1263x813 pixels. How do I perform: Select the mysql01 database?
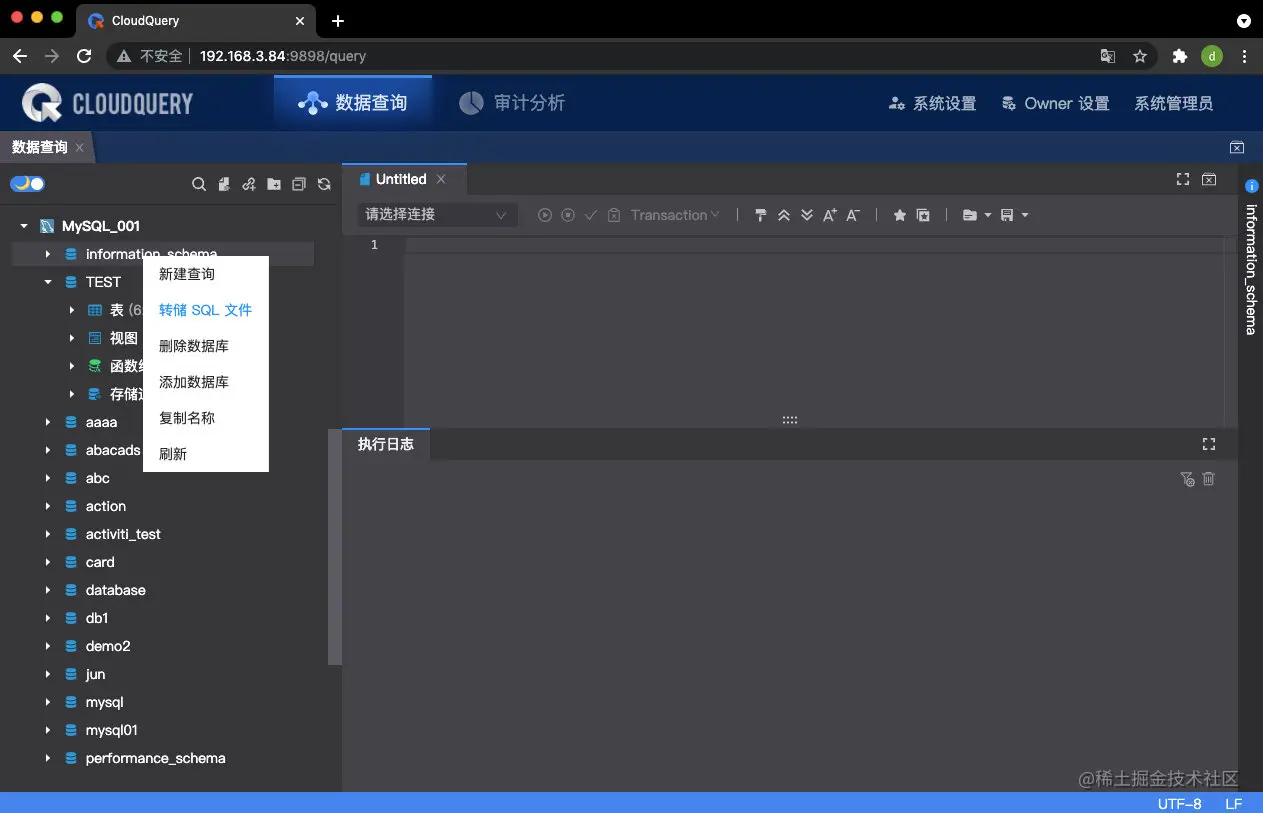tap(111, 730)
